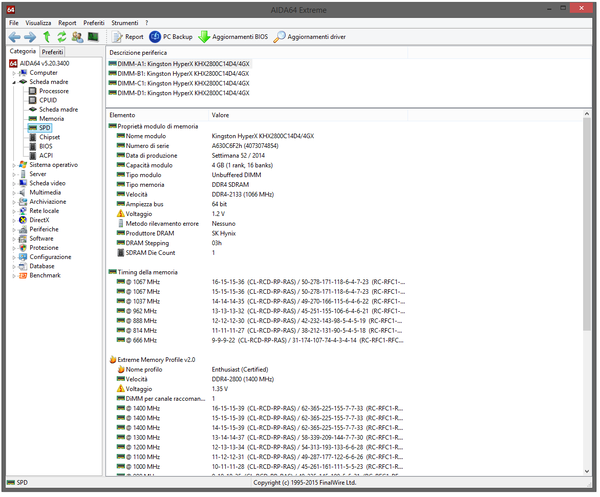
Task: Click the SPD status bar icon
Action: coord(11,483)
